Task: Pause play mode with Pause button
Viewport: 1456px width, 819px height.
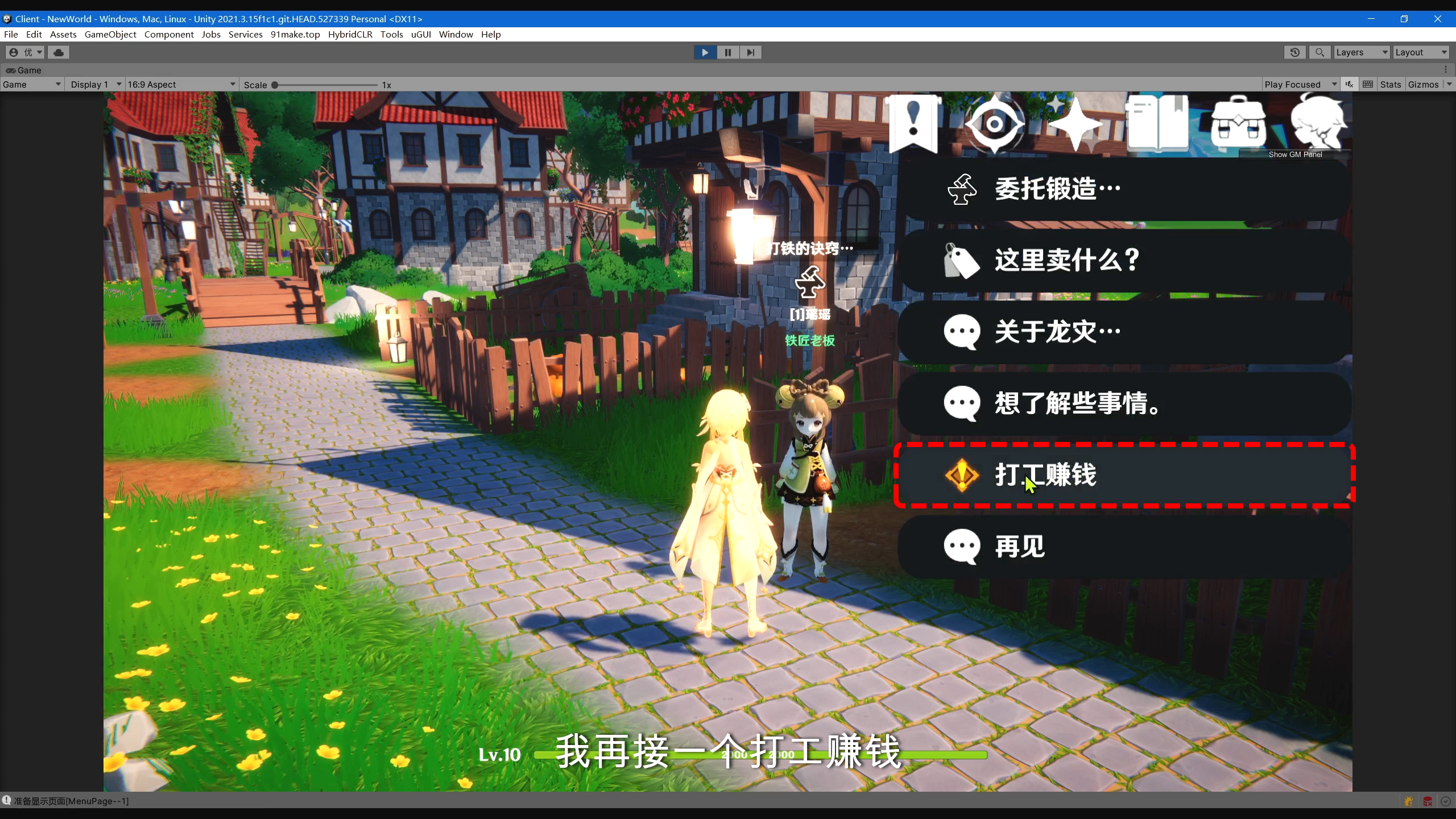Action: [x=727, y=52]
